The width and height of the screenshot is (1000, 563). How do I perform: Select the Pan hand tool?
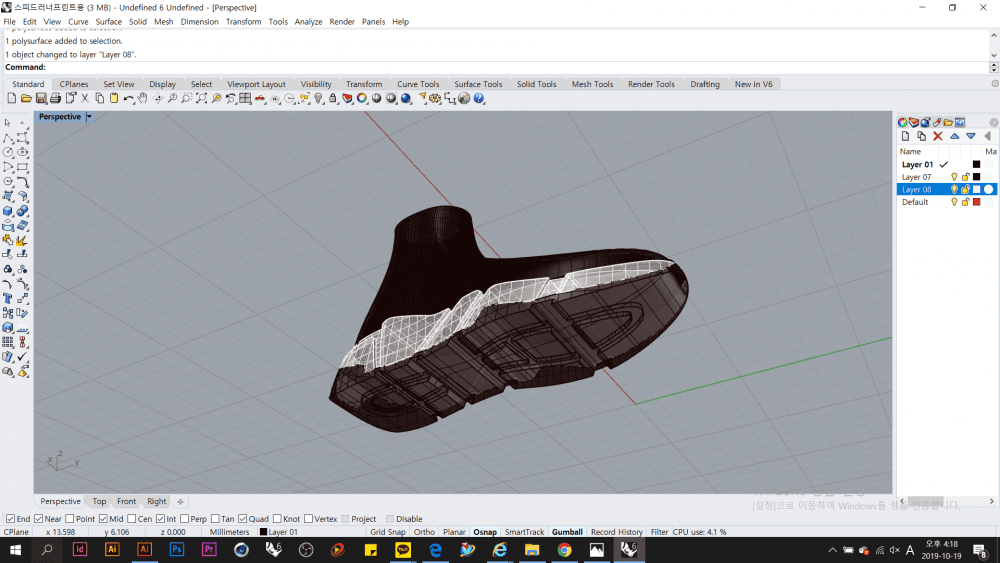pyautogui.click(x=142, y=98)
